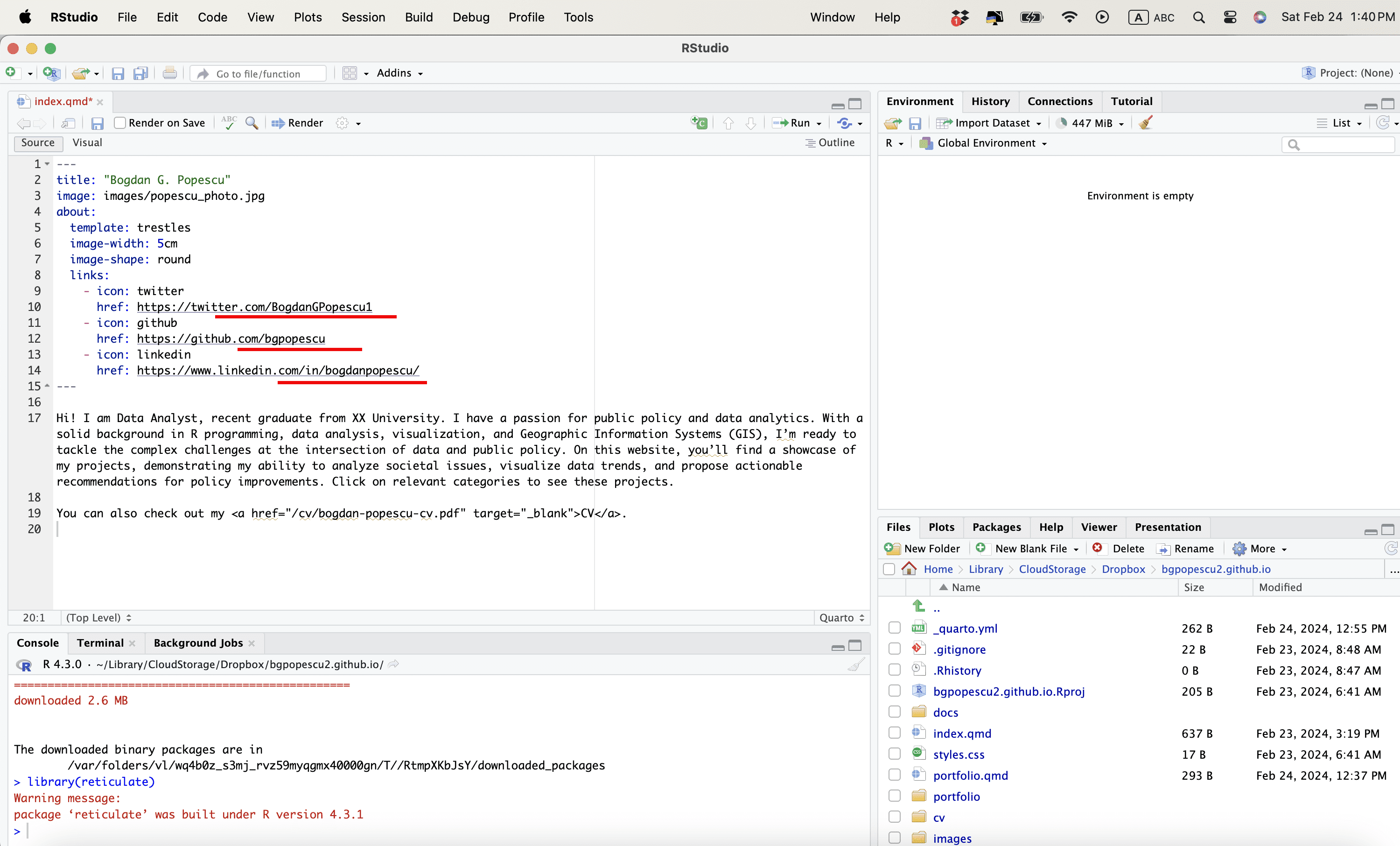Viewport: 1400px width, 846px height.
Task: Click the print document toolbar icon
Action: 169,73
